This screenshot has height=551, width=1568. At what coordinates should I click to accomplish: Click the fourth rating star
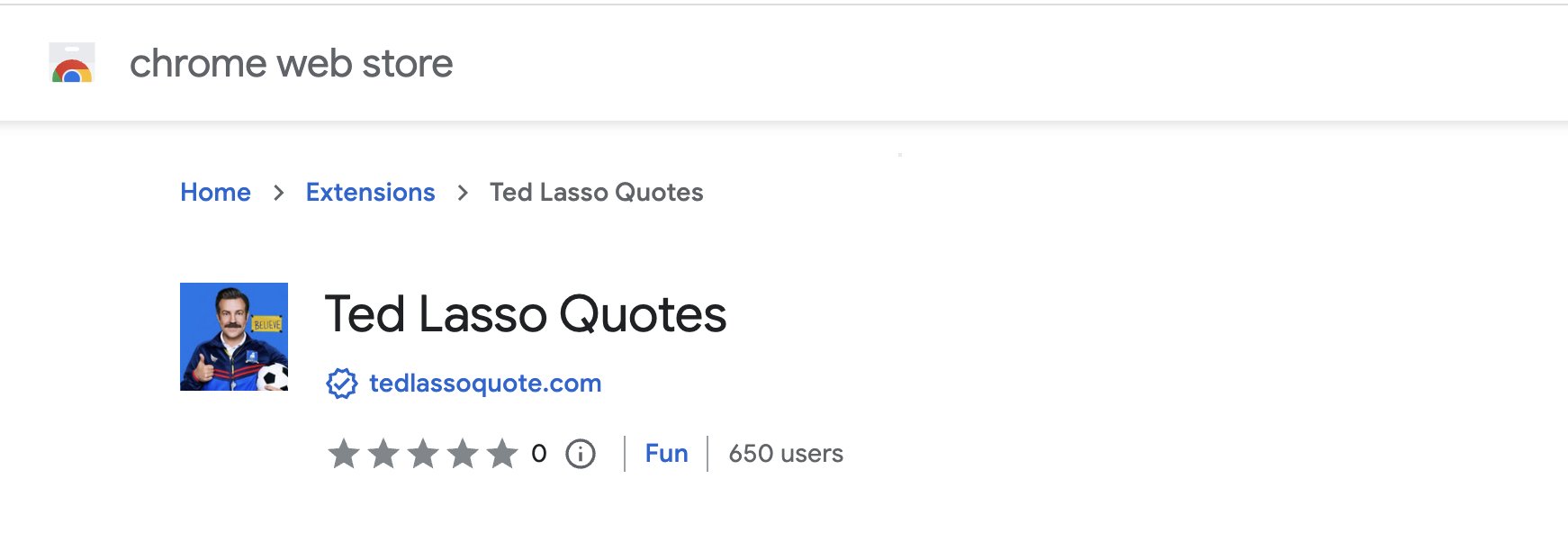tap(463, 454)
